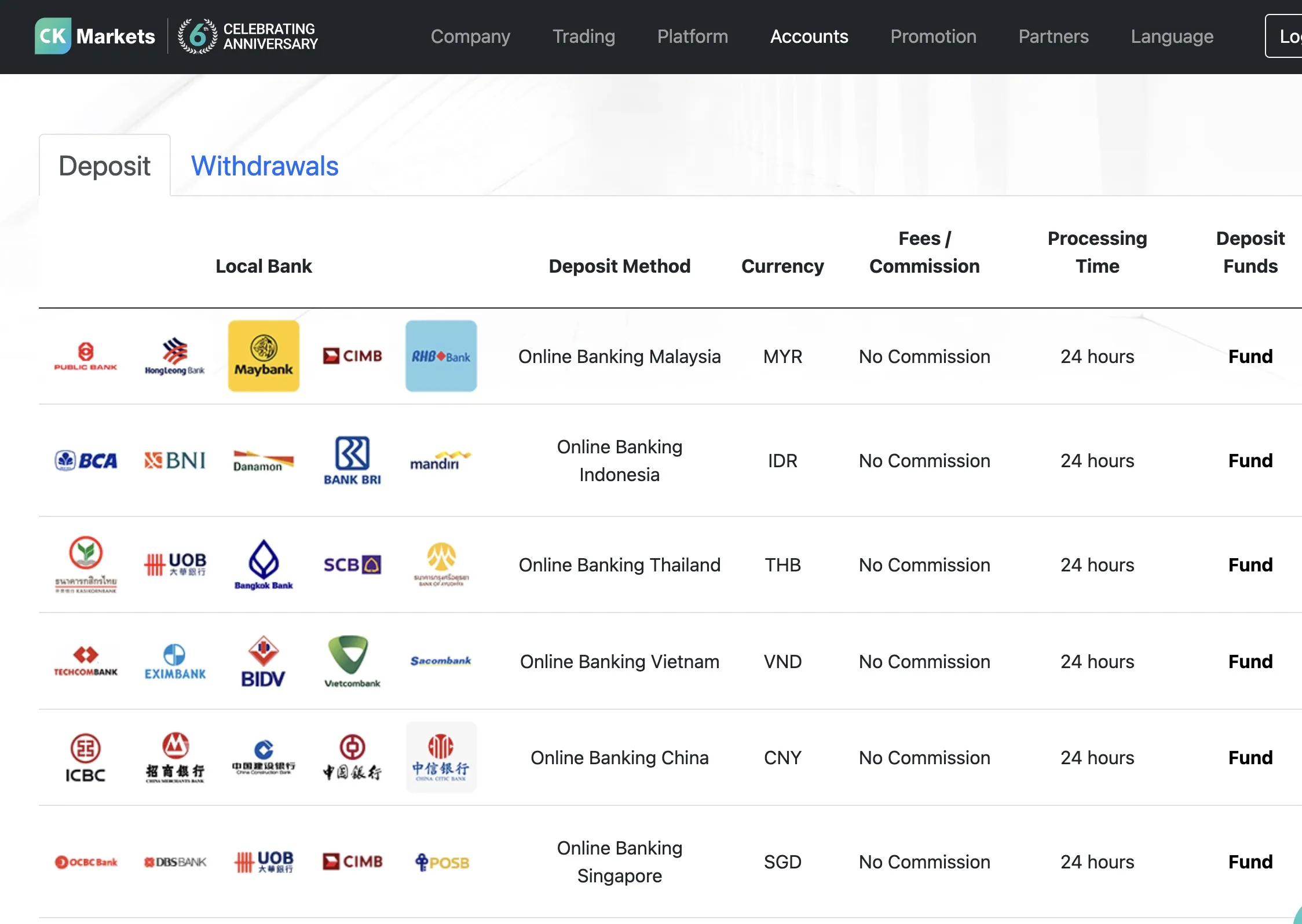The image size is (1302, 924).
Task: Click the Online Banking Malaysia text
Action: 619,356
